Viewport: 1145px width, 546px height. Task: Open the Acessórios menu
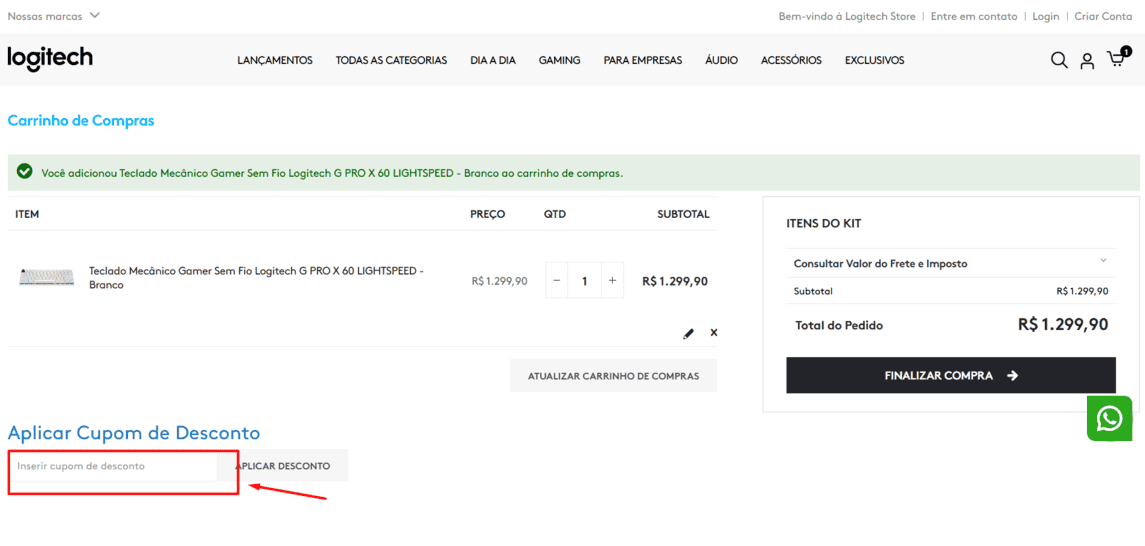pyautogui.click(x=791, y=61)
